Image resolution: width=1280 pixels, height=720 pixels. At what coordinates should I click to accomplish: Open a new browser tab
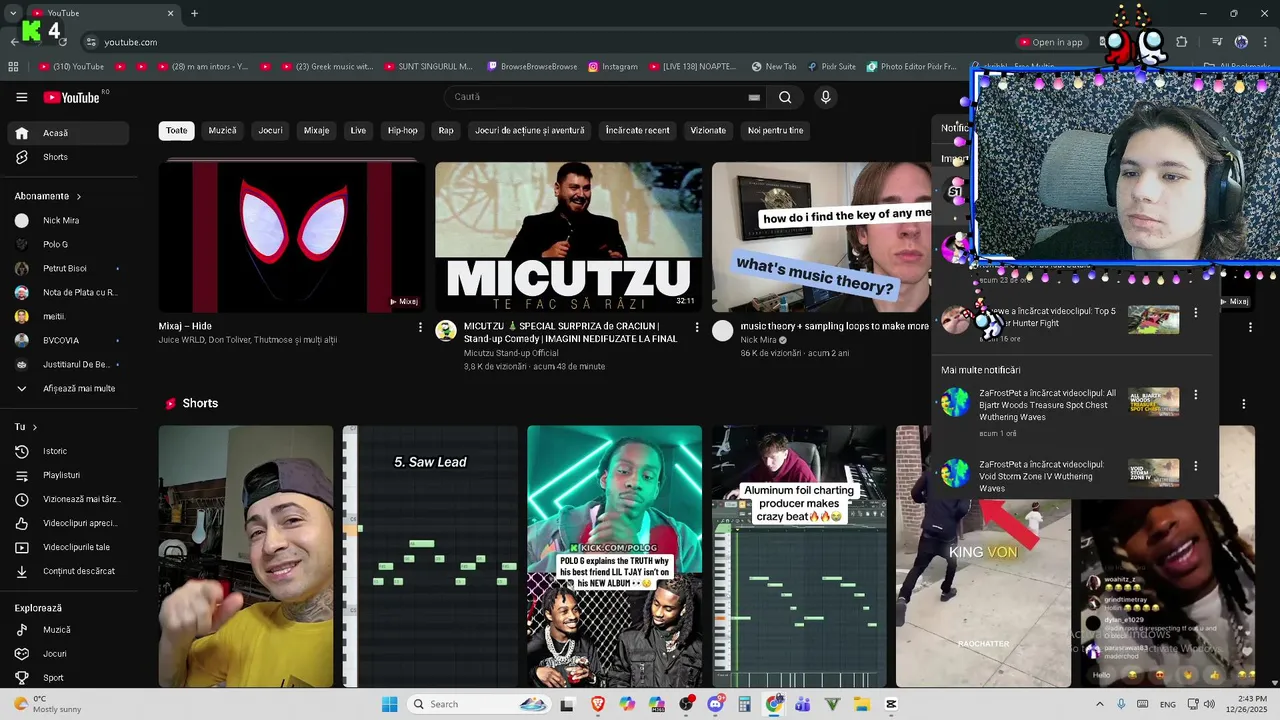pyautogui.click(x=194, y=13)
